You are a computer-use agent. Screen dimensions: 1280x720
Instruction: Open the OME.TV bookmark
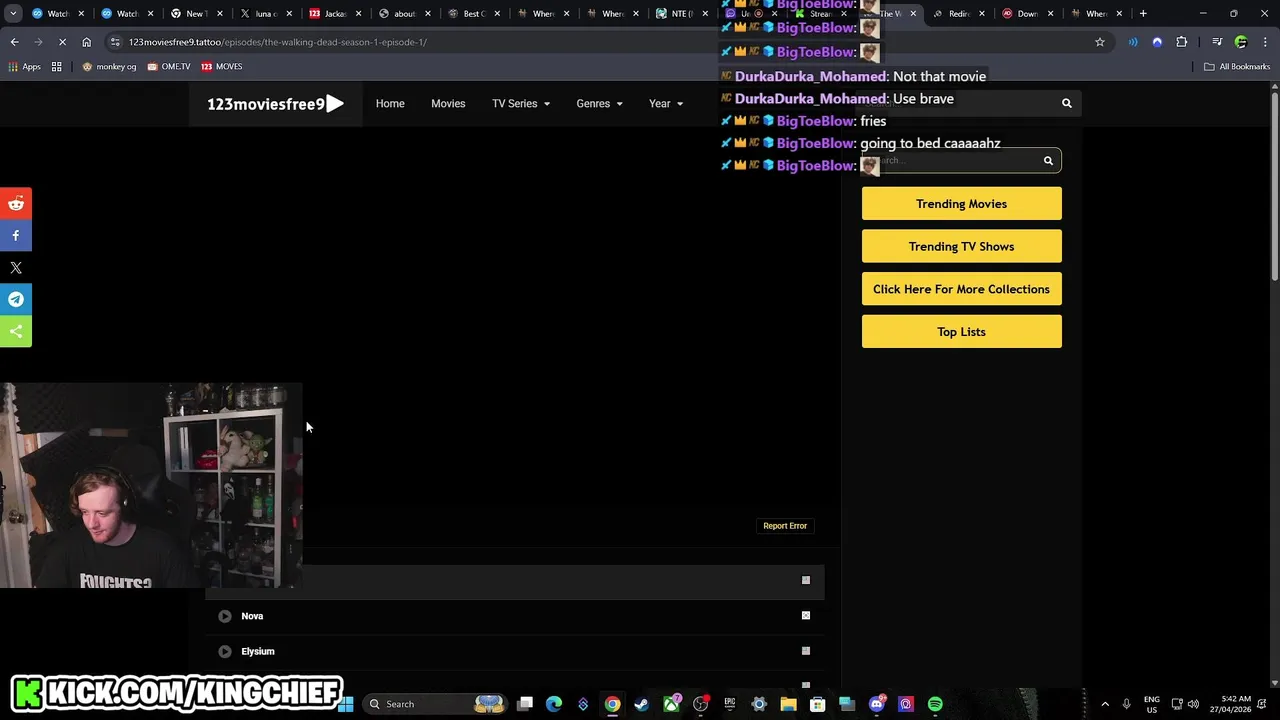(x=169, y=67)
